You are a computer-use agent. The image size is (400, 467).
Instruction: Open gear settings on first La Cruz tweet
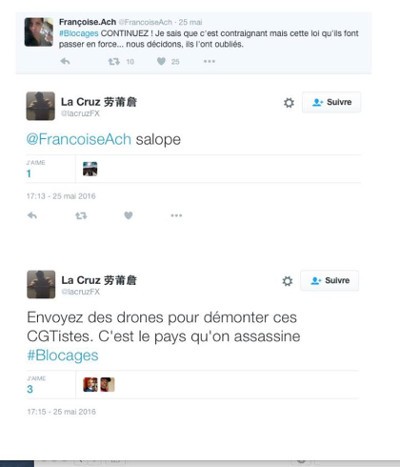tap(289, 103)
